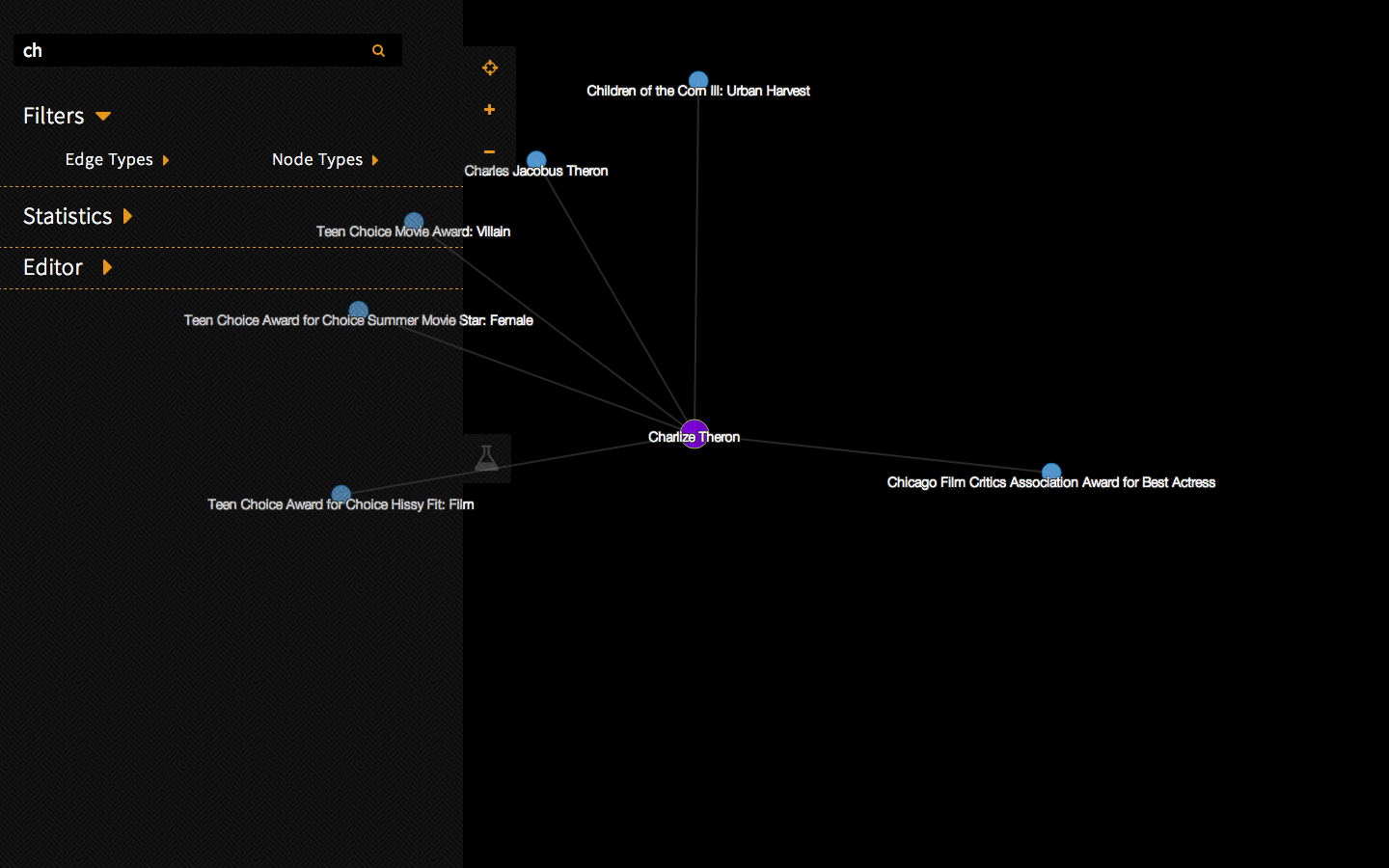
Task: Select the blue node color swatch circle
Action: tap(358, 310)
